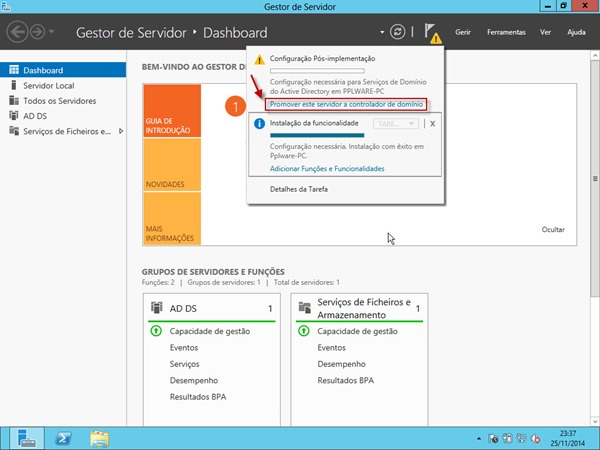Screen dimensions: 600x450
Task: Click Eventos under Serviços de Ficheiros tile
Action: coord(331,347)
